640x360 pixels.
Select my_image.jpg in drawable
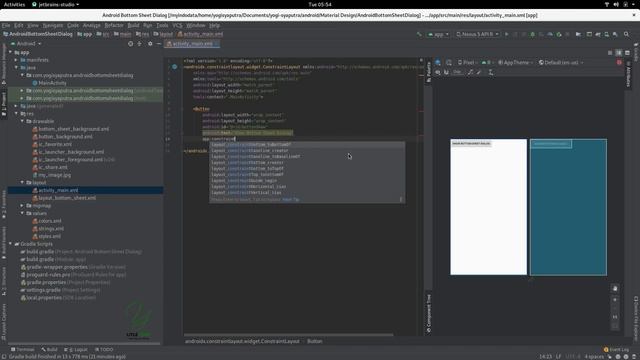click(x=54, y=175)
